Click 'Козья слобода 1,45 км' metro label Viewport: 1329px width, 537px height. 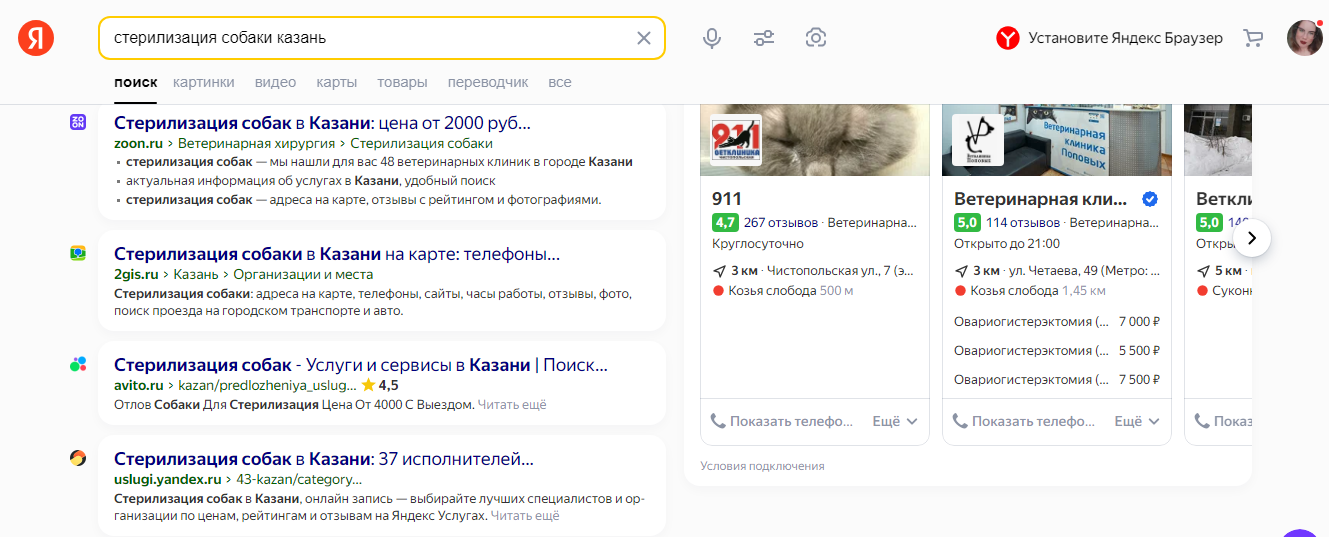pos(1030,291)
